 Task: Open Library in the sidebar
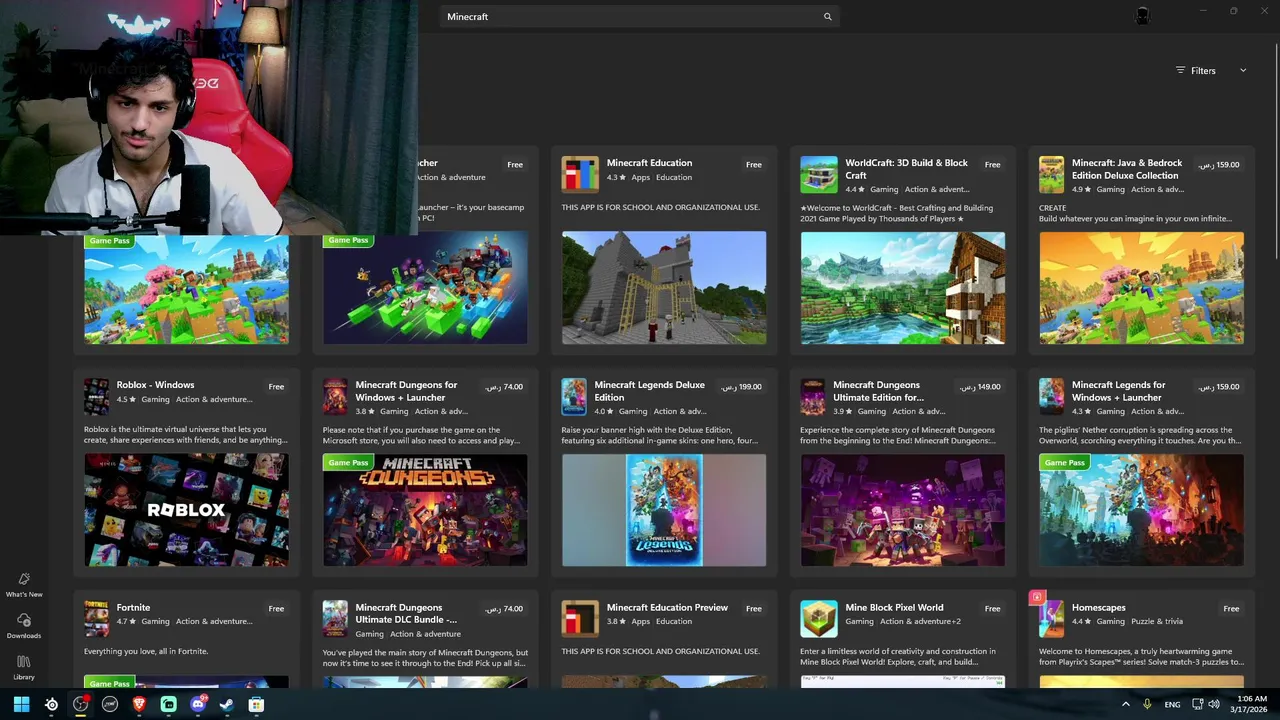[24, 668]
